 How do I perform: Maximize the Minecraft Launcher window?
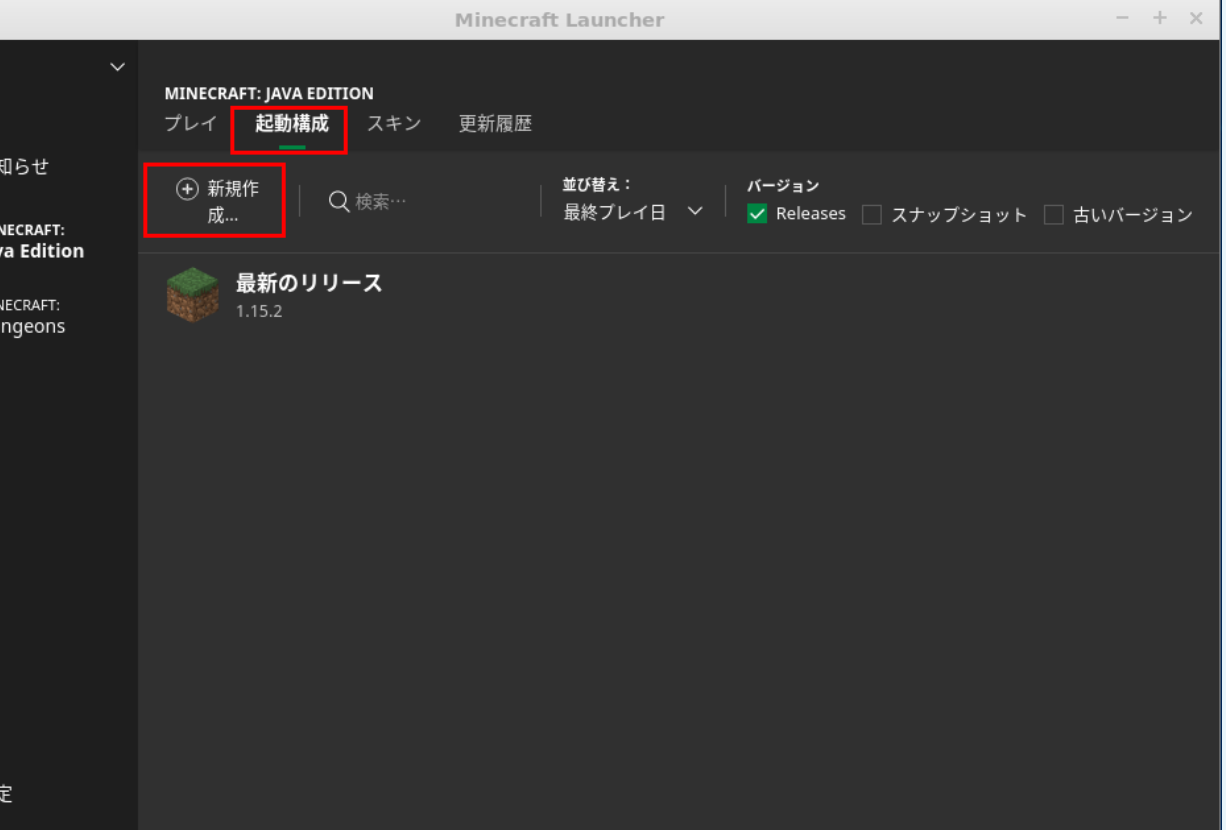click(x=1160, y=19)
